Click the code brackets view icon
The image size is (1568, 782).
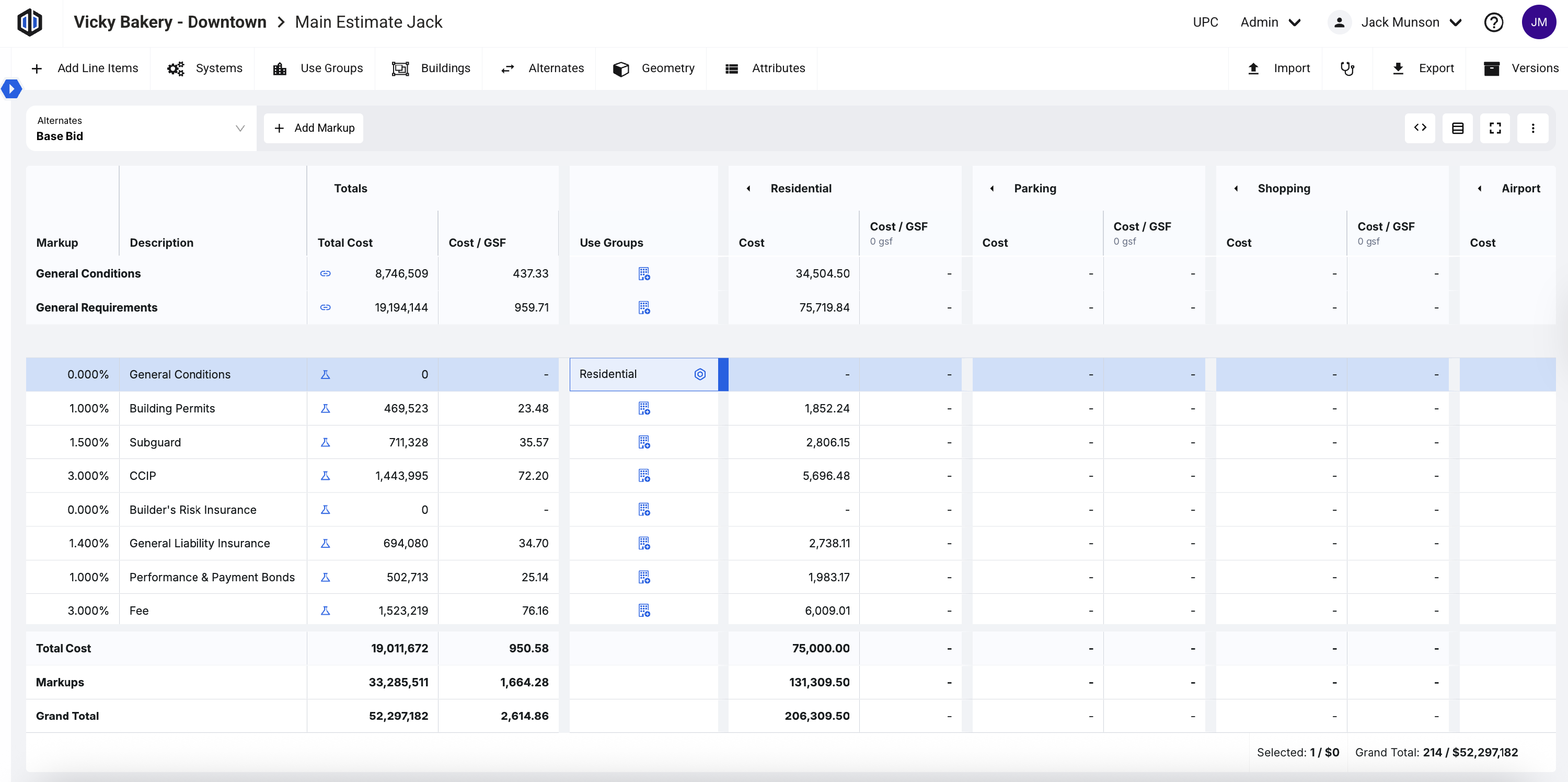click(1420, 128)
